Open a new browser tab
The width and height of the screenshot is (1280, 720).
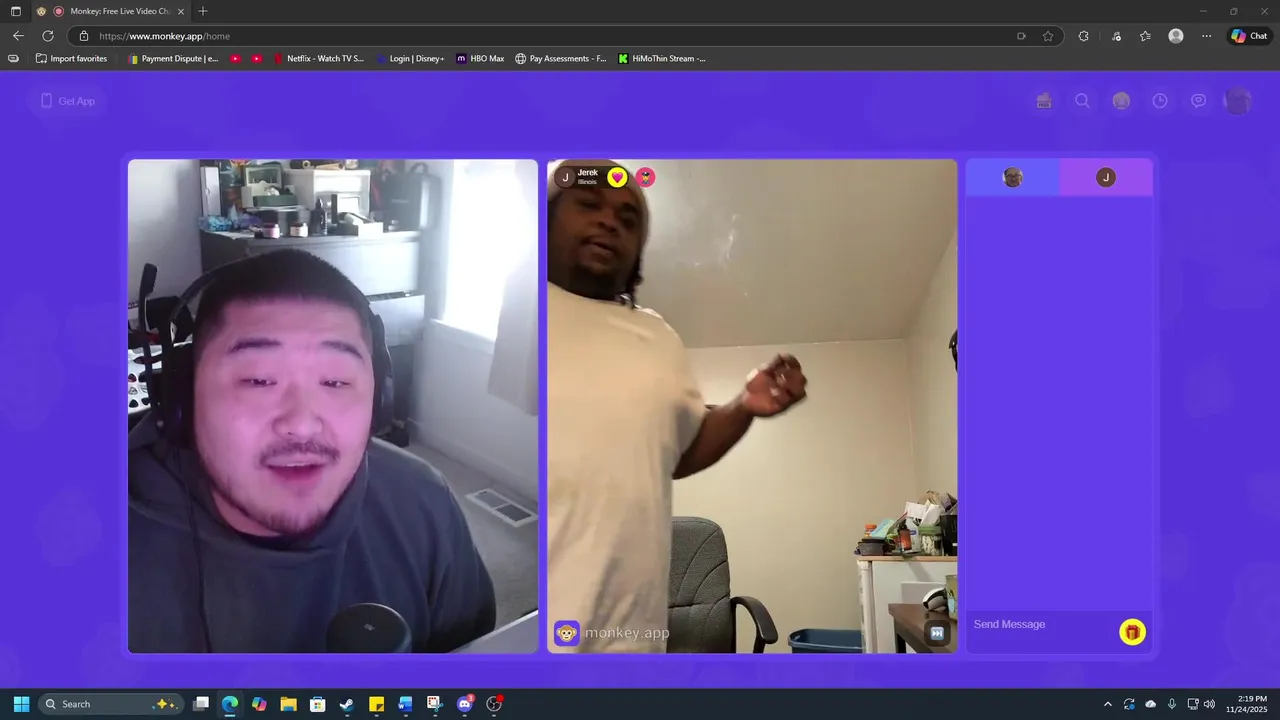coord(203,11)
